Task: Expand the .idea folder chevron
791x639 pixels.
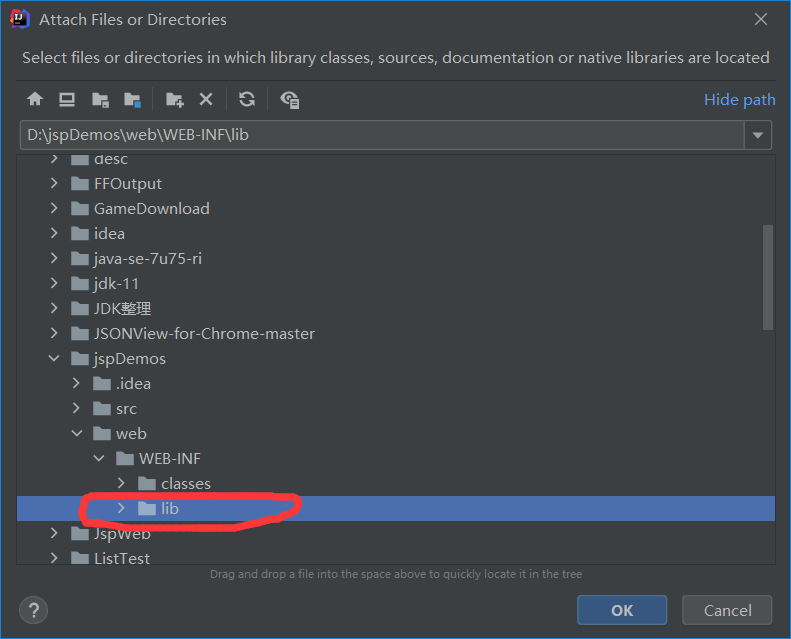Action: coord(76,383)
